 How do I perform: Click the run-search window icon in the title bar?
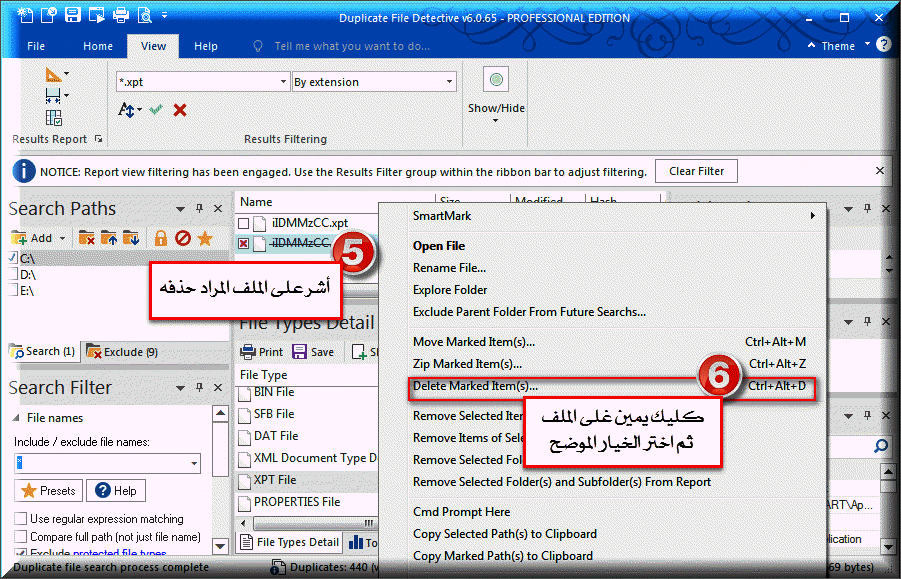pyautogui.click(x=97, y=16)
